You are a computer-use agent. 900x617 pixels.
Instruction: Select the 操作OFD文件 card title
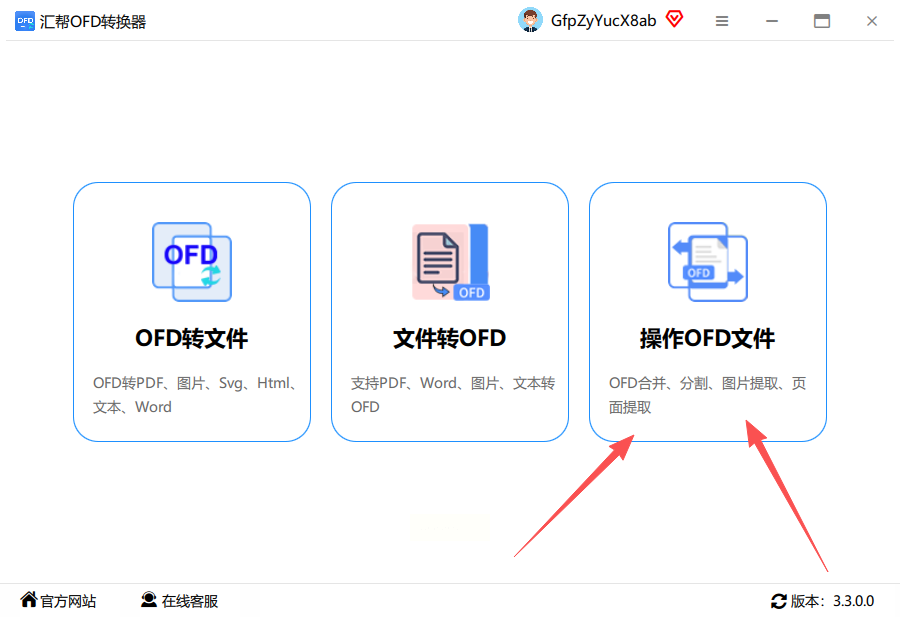pos(707,339)
